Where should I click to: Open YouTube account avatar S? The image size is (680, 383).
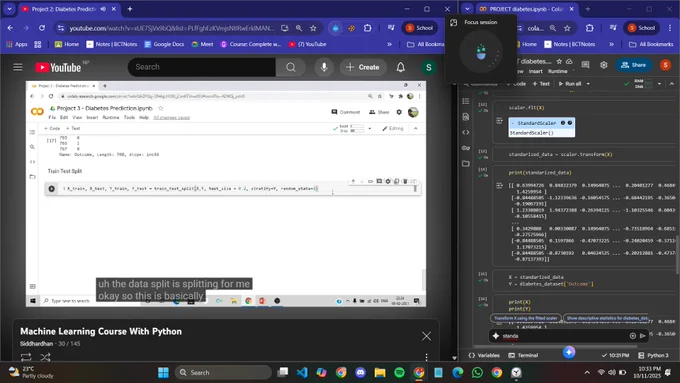point(428,67)
